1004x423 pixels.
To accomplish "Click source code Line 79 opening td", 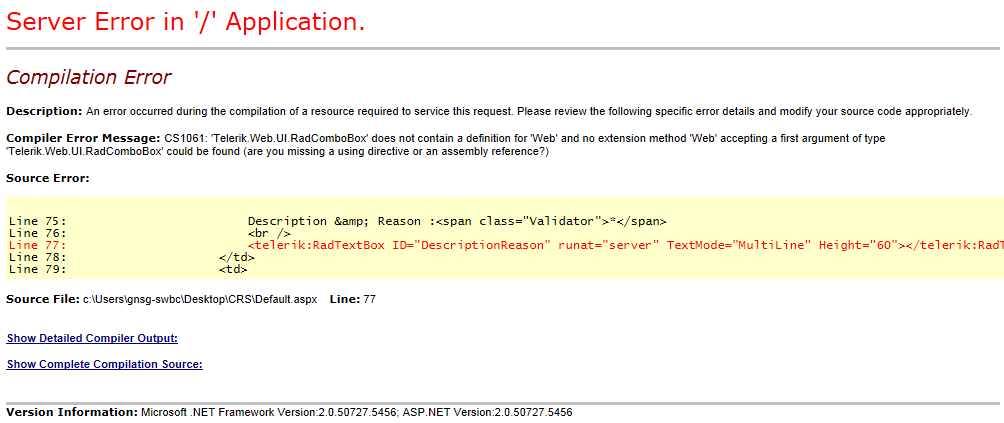I will pos(128,270).
